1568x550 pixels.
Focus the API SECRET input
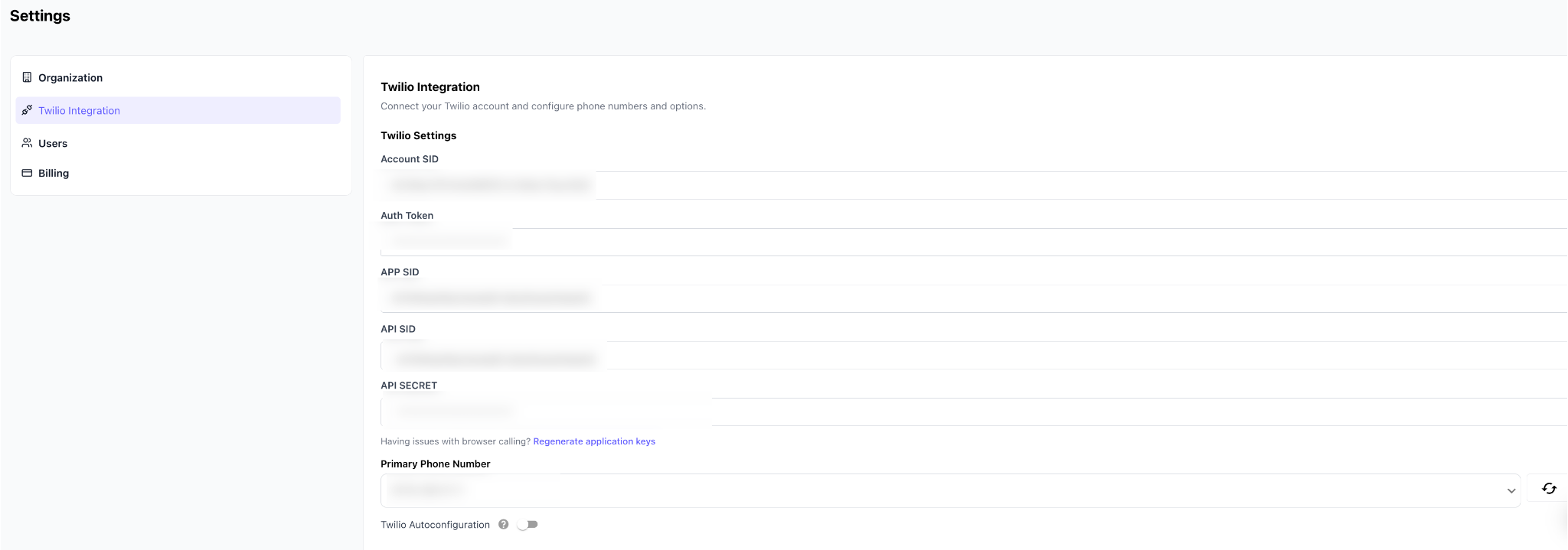point(974,412)
